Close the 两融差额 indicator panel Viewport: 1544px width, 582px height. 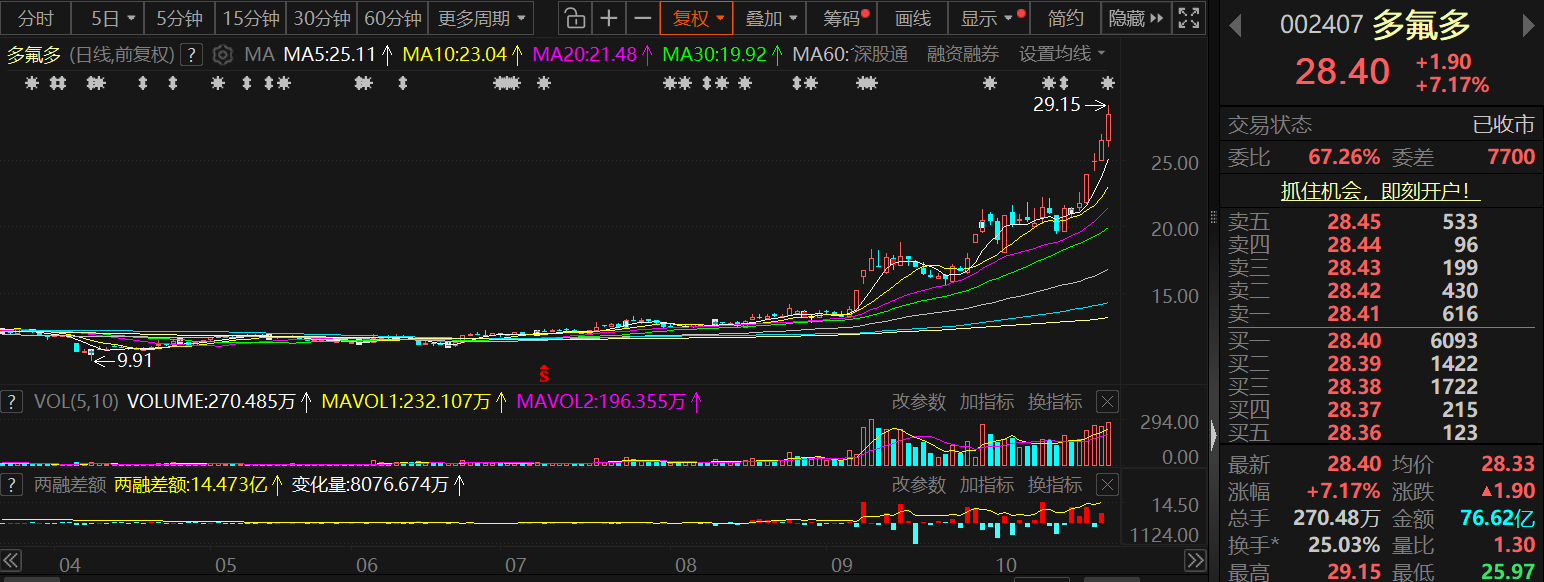[1107, 485]
